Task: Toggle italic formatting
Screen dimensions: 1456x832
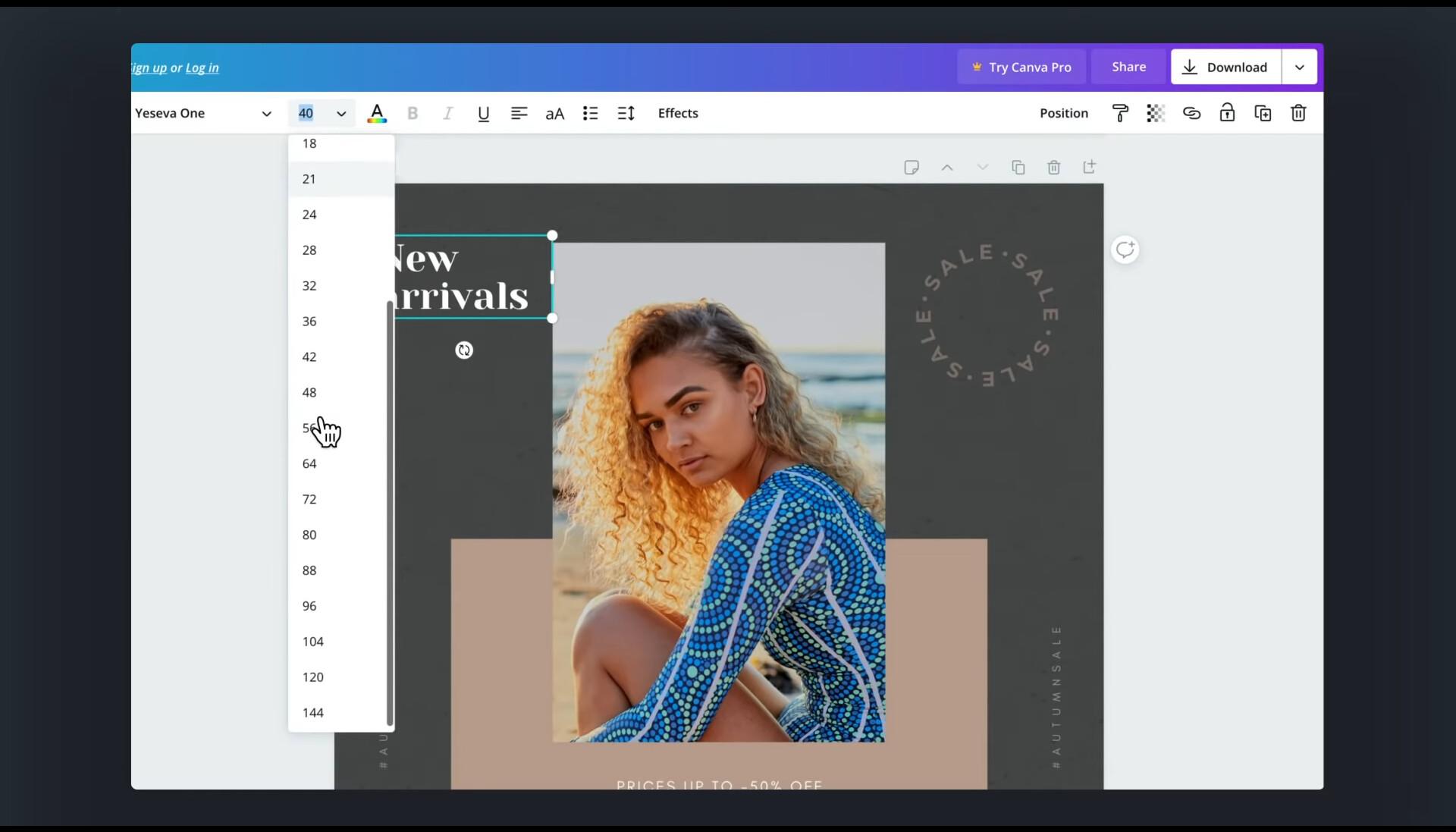Action: click(x=448, y=114)
